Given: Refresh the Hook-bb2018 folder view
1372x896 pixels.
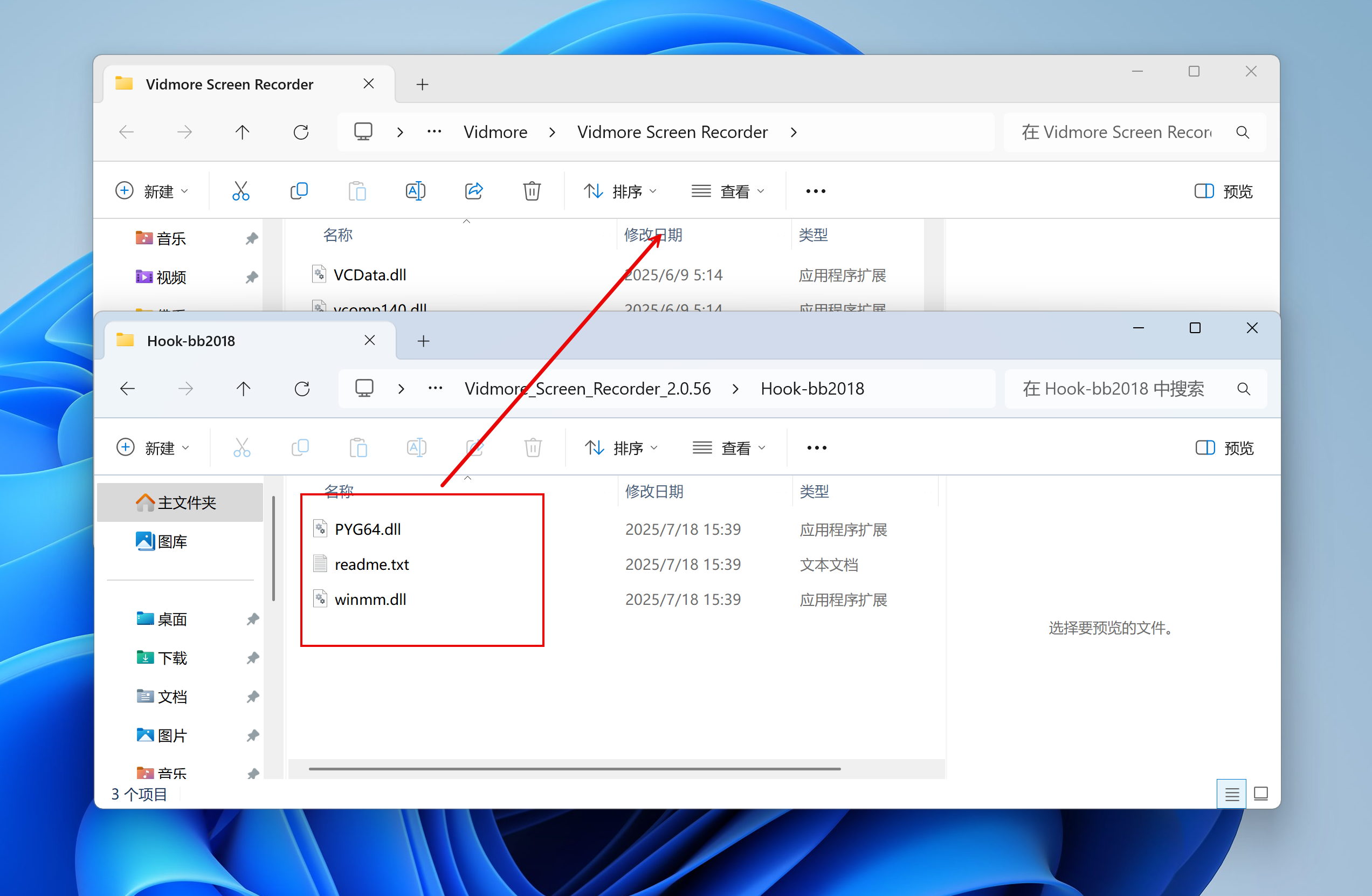Looking at the screenshot, I should (x=302, y=389).
